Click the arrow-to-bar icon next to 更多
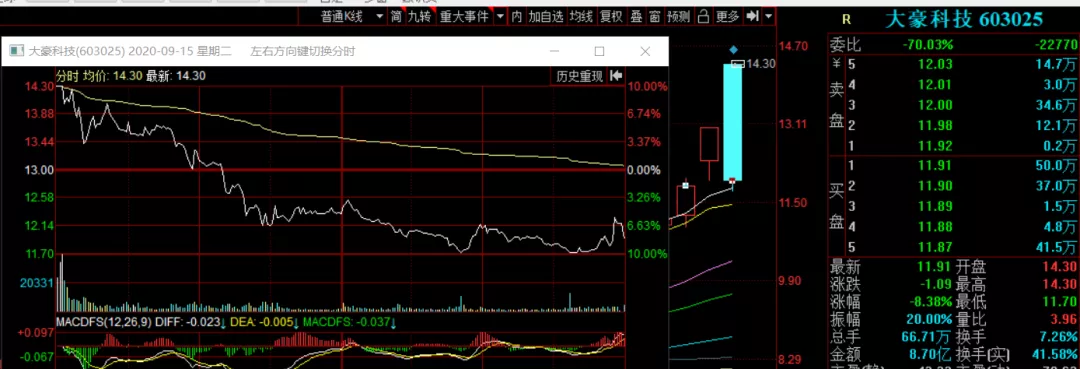This screenshot has height=369, width=1080. click(x=752, y=16)
